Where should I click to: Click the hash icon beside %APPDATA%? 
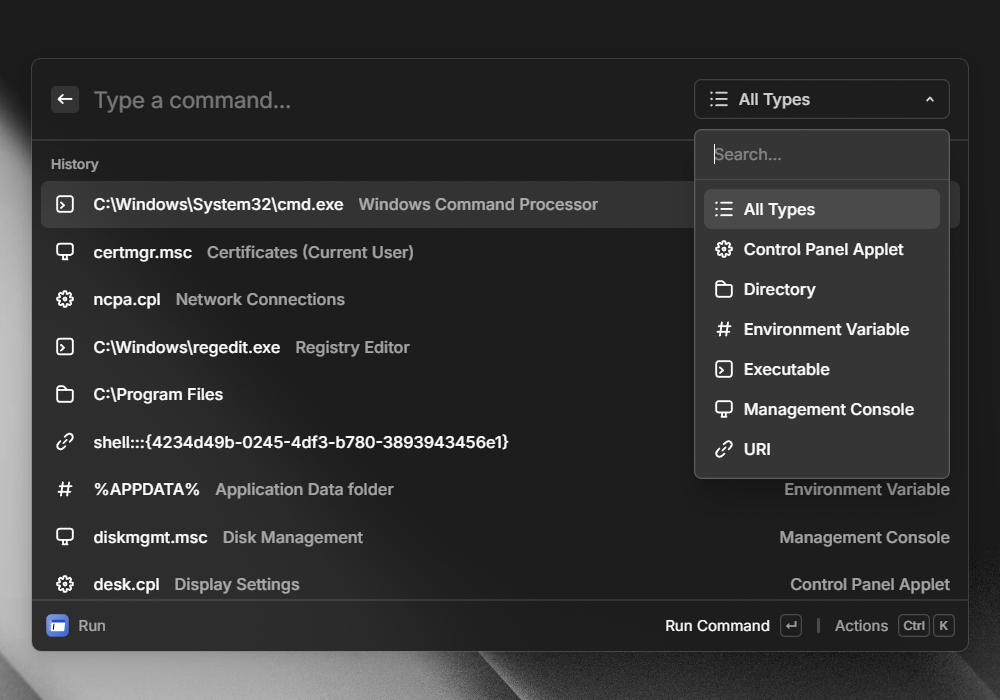(x=65, y=489)
